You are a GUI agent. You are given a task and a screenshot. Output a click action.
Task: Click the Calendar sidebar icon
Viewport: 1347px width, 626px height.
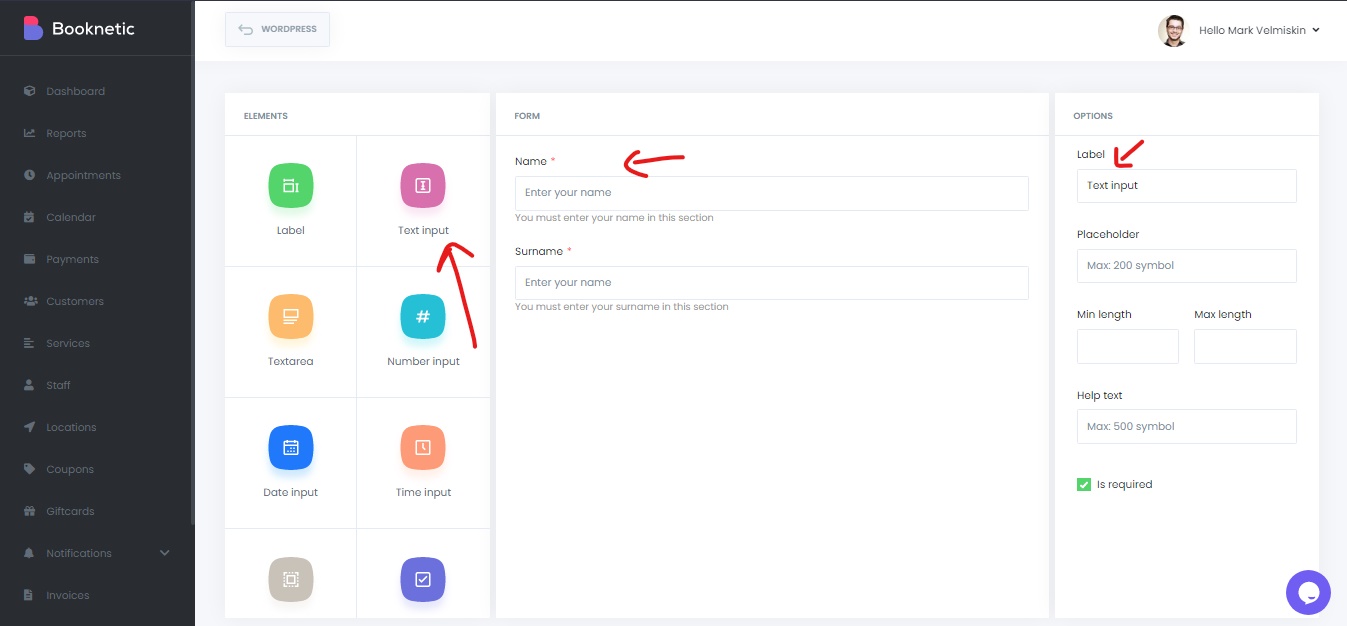[29, 217]
